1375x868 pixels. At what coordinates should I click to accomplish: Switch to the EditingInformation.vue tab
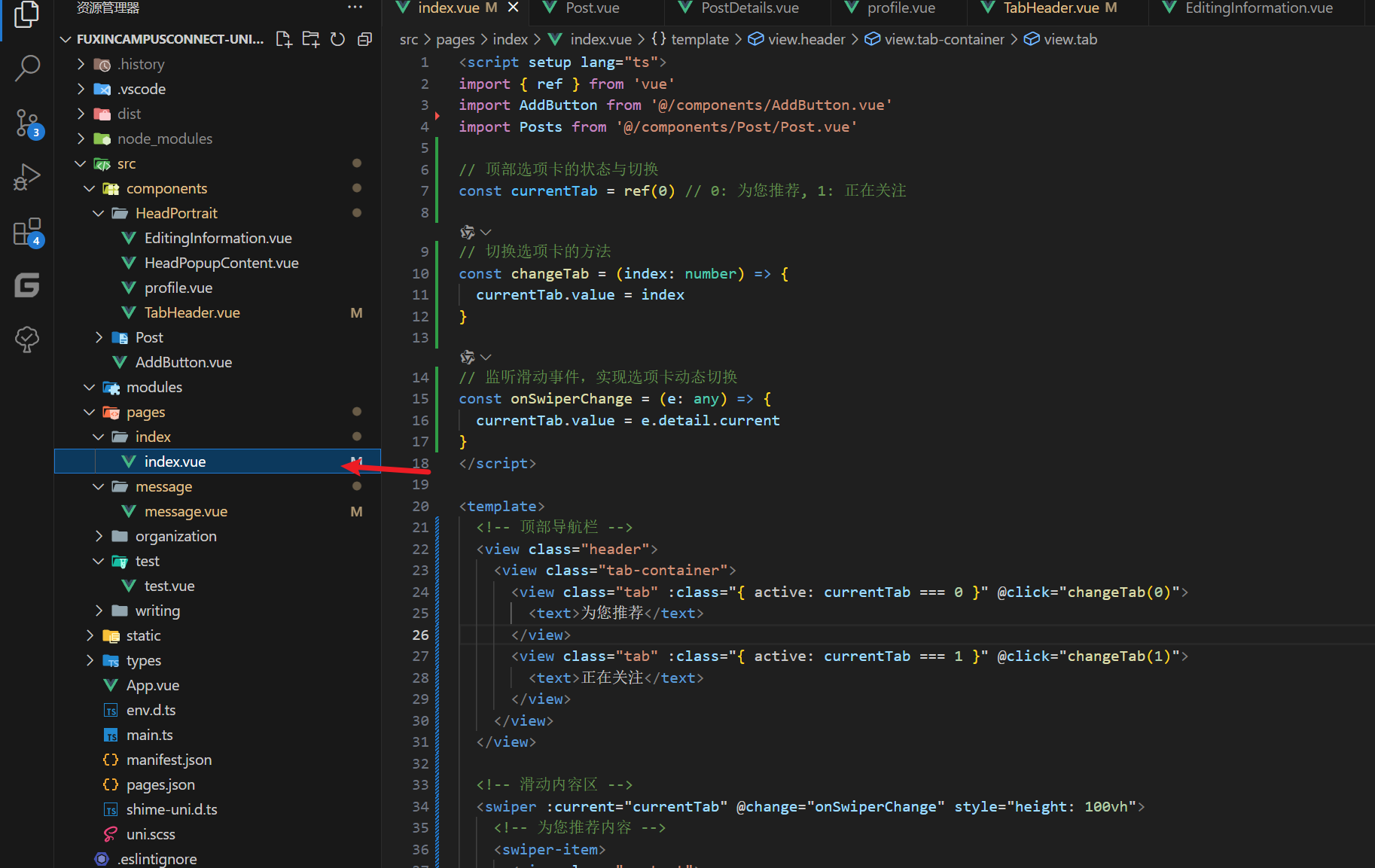point(1258,8)
